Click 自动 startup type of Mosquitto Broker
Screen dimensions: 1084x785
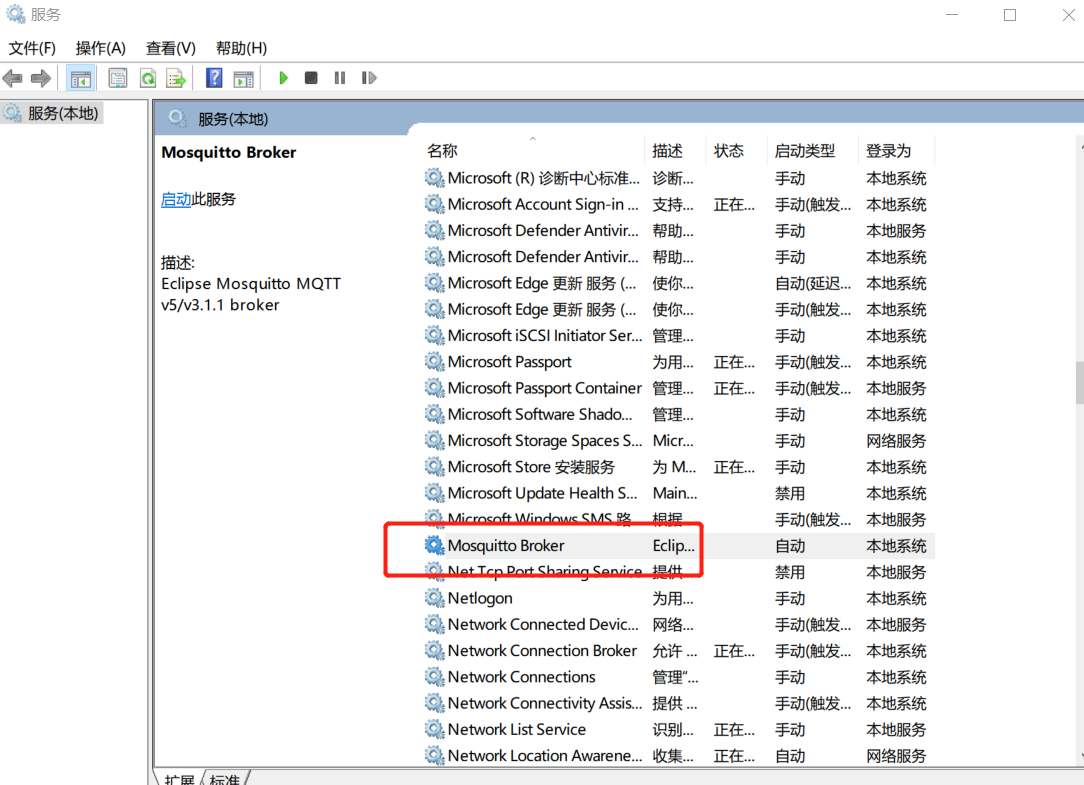[x=790, y=546]
